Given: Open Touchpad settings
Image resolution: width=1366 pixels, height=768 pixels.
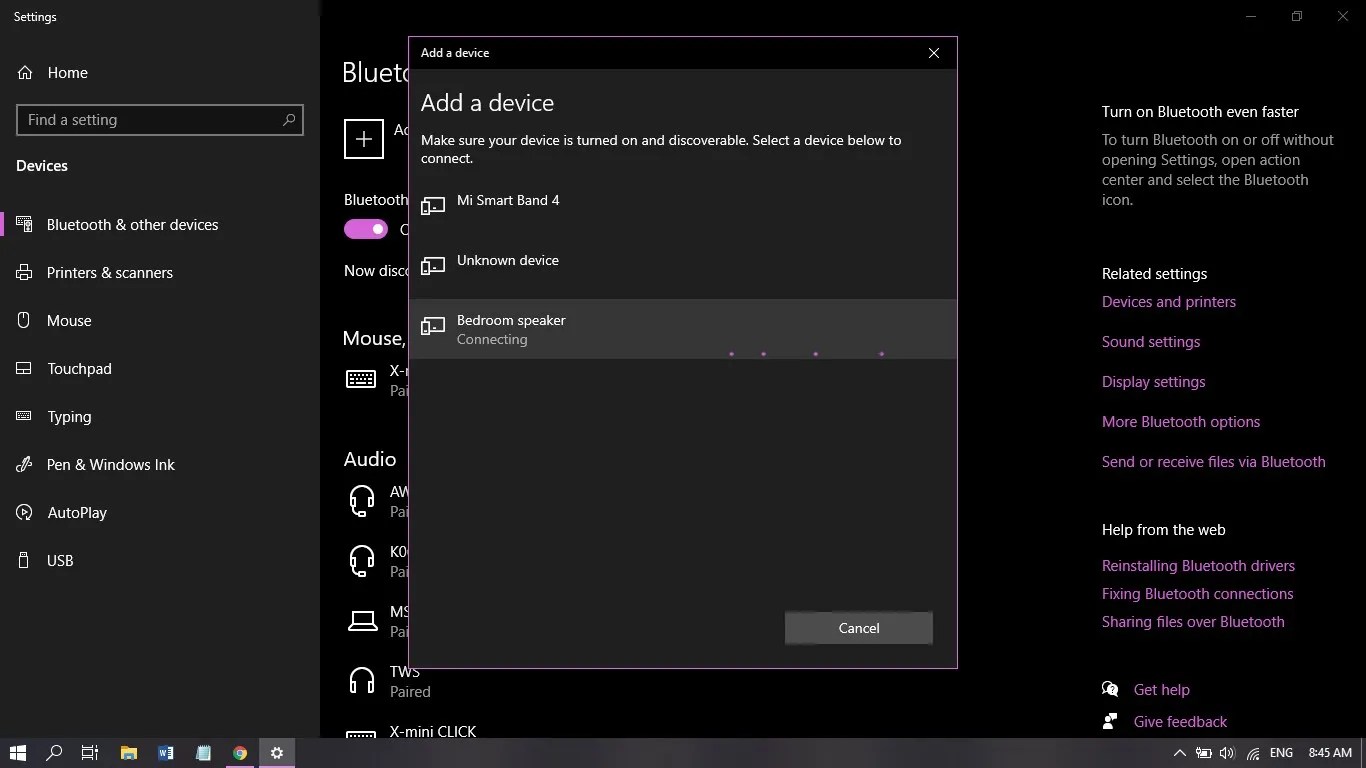Looking at the screenshot, I should (79, 368).
